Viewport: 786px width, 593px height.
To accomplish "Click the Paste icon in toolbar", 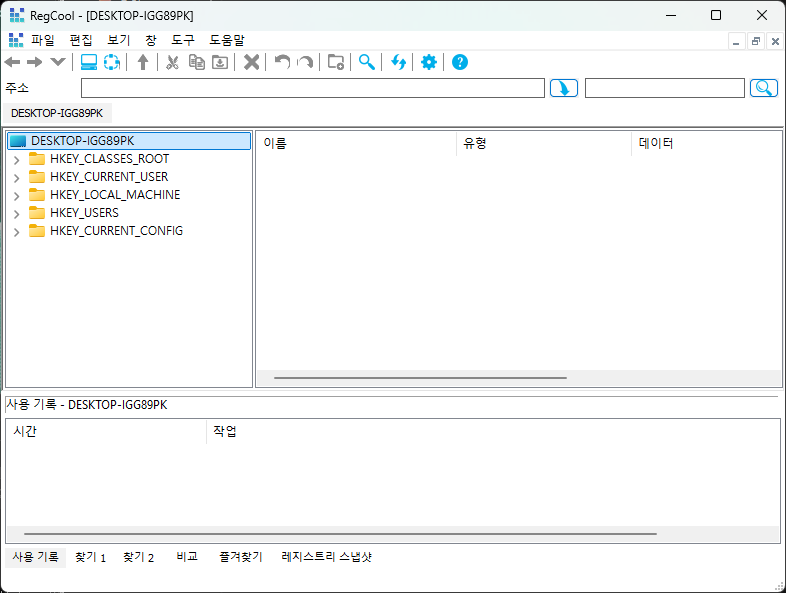I will [220, 62].
